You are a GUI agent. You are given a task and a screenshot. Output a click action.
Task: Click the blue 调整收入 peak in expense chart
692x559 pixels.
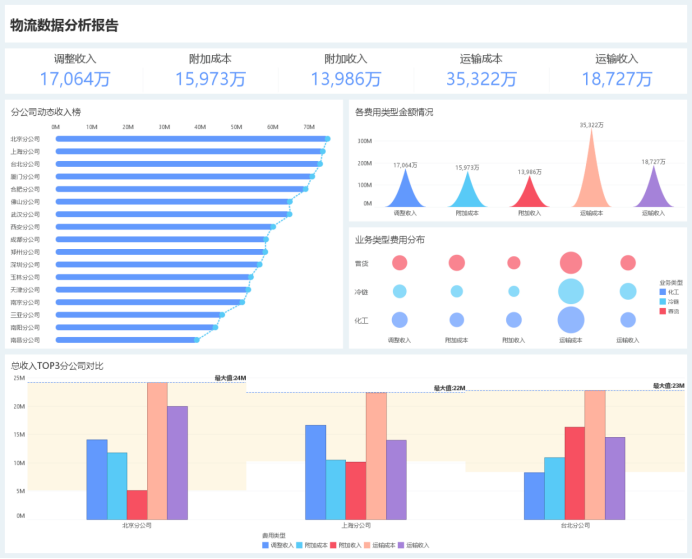[x=404, y=191]
